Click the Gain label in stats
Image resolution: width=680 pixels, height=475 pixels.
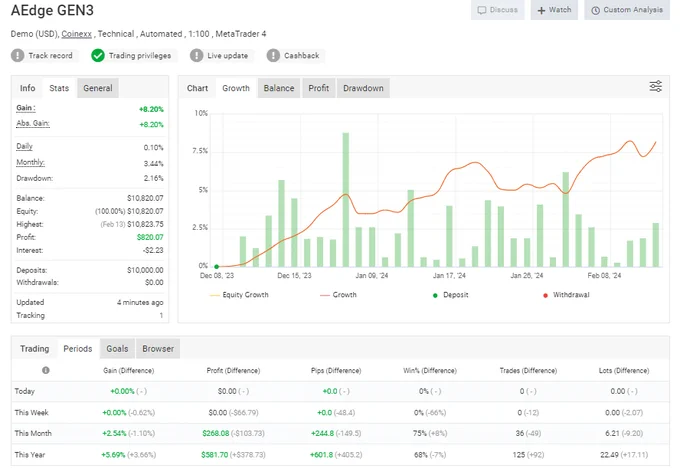point(26,108)
